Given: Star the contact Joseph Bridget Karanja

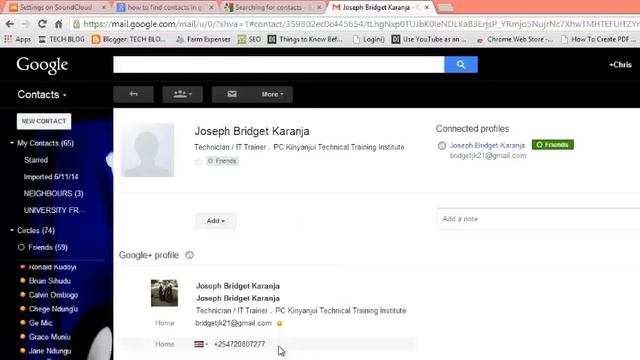Looking at the screenshot, I should click(198, 161).
